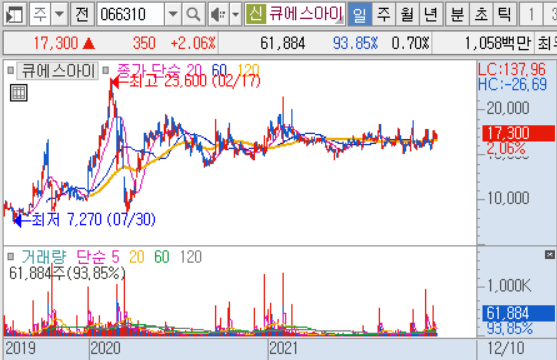
Task: Click the 10,000 price axis label
Action: coord(508,198)
